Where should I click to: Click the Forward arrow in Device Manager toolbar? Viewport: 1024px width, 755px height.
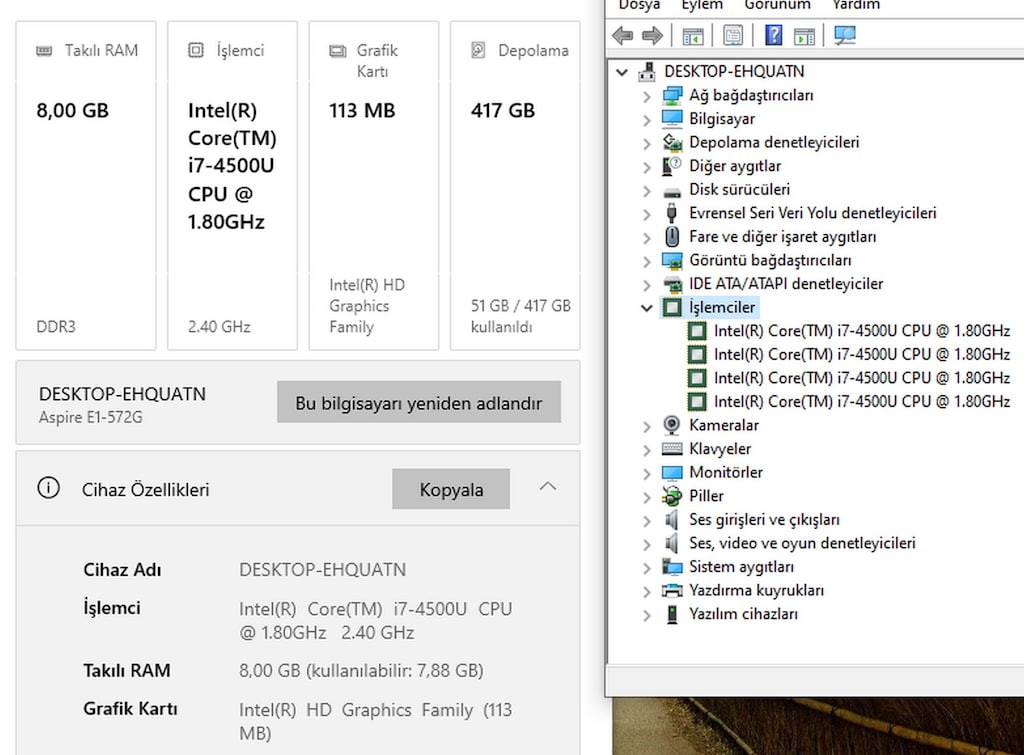(652, 35)
